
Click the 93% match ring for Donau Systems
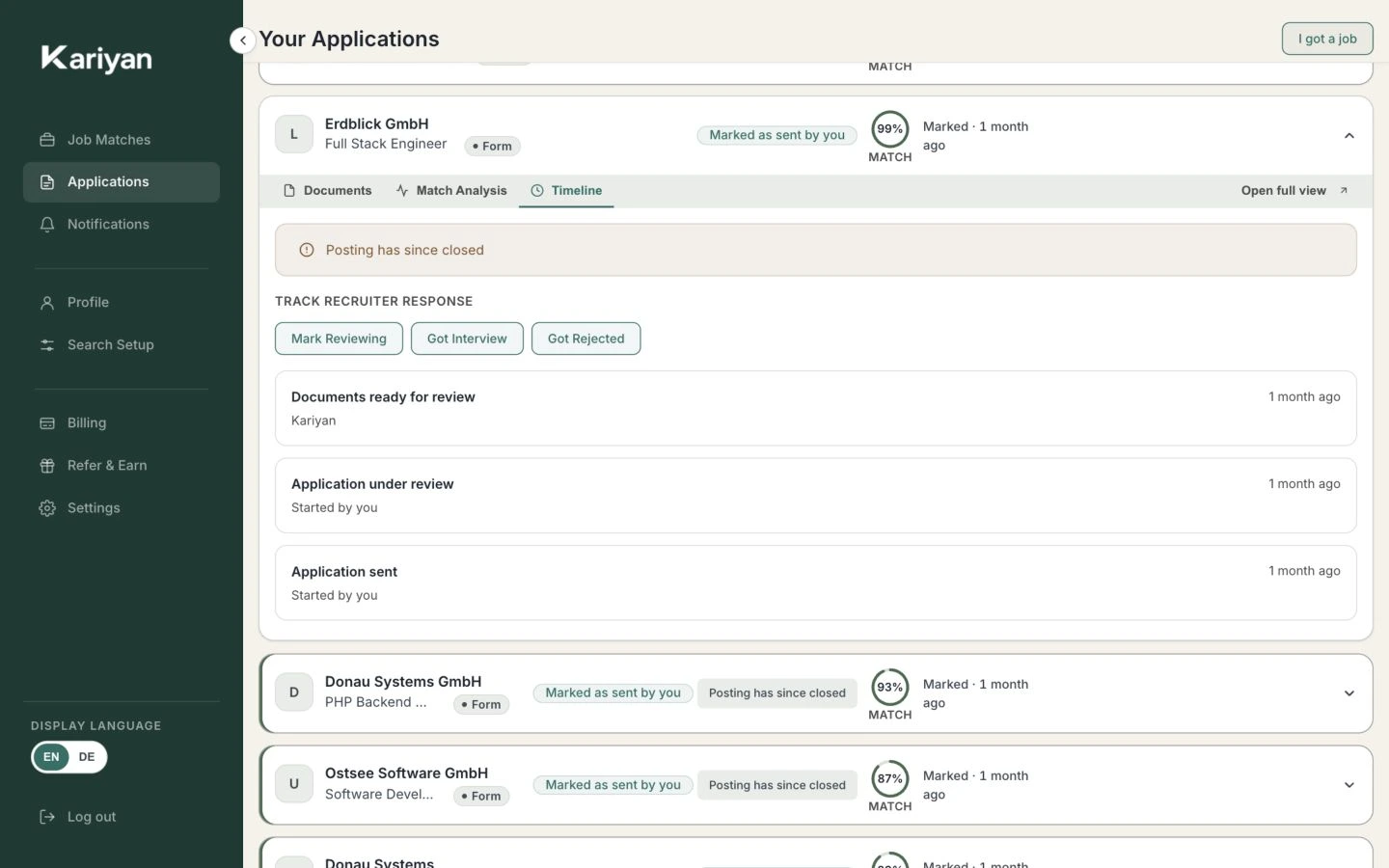(890, 687)
